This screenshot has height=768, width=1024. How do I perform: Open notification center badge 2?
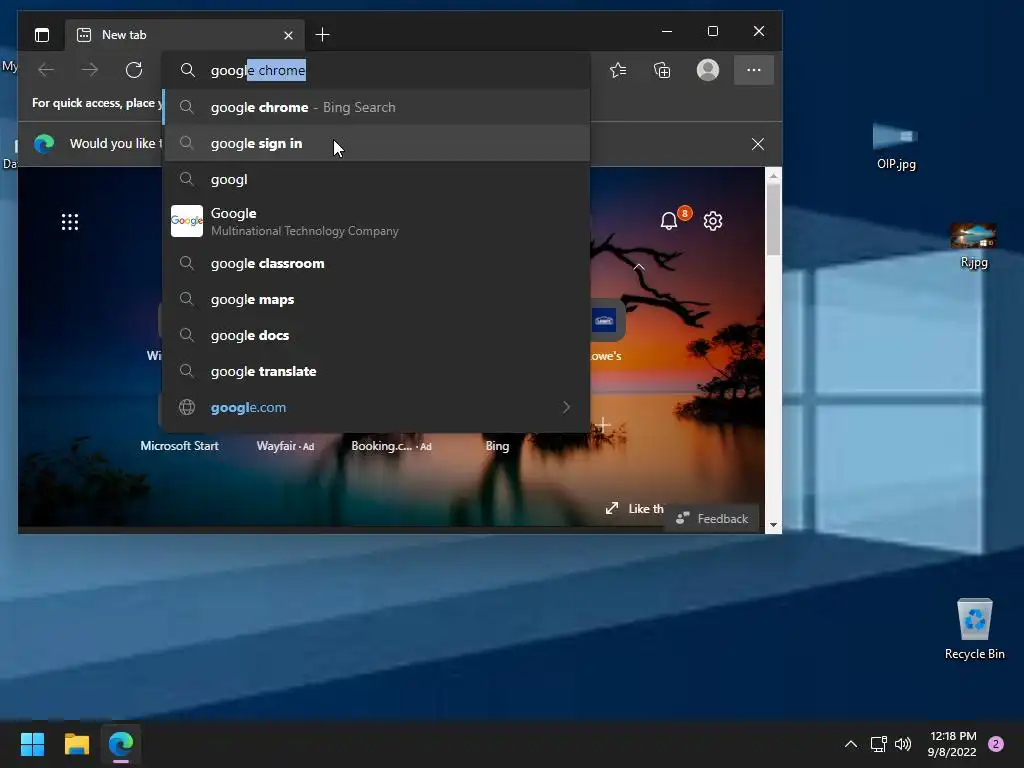tap(996, 744)
